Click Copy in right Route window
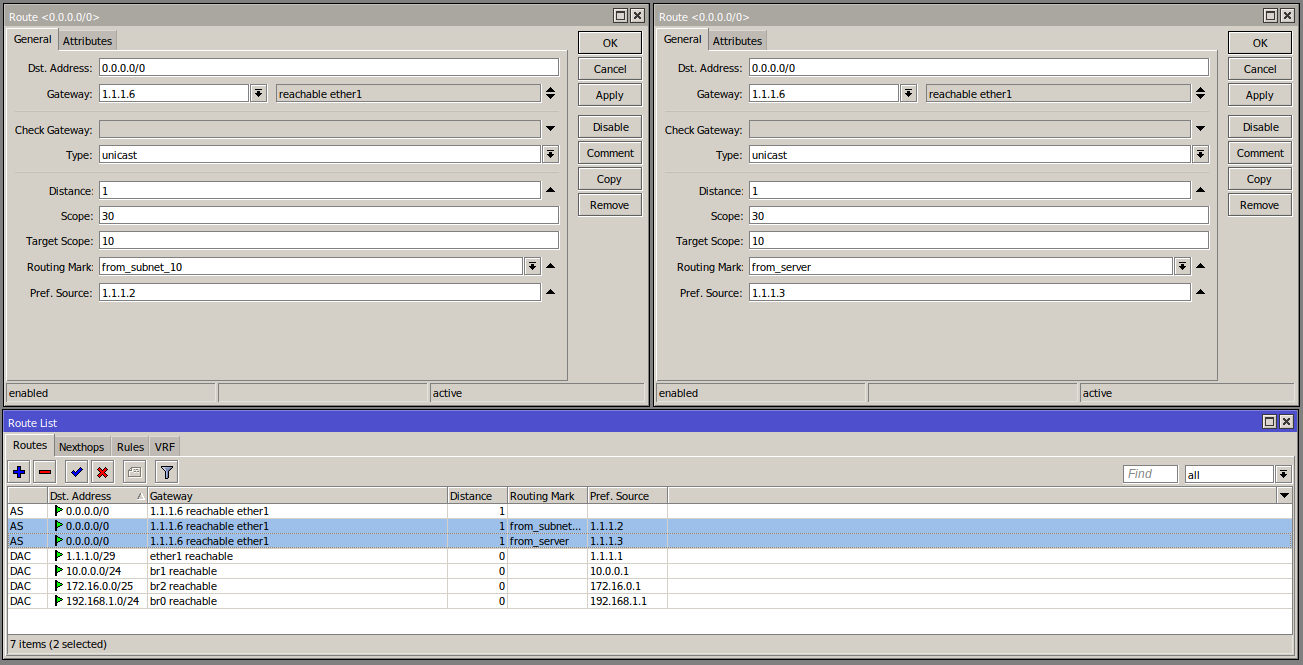 tap(1260, 179)
